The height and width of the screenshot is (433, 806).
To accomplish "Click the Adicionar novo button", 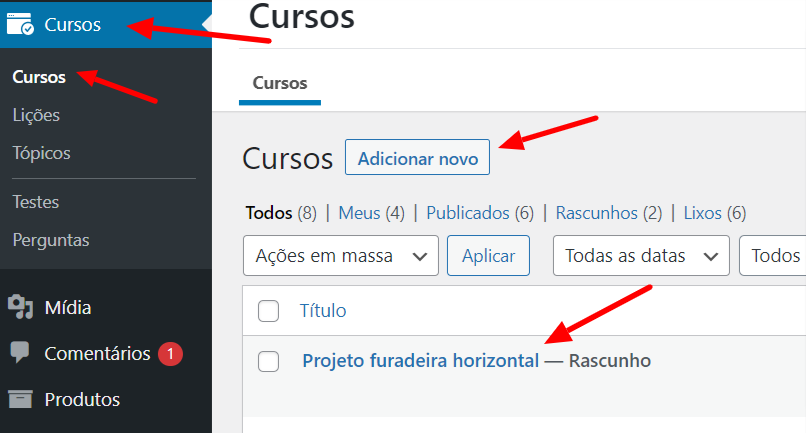I will [417, 157].
